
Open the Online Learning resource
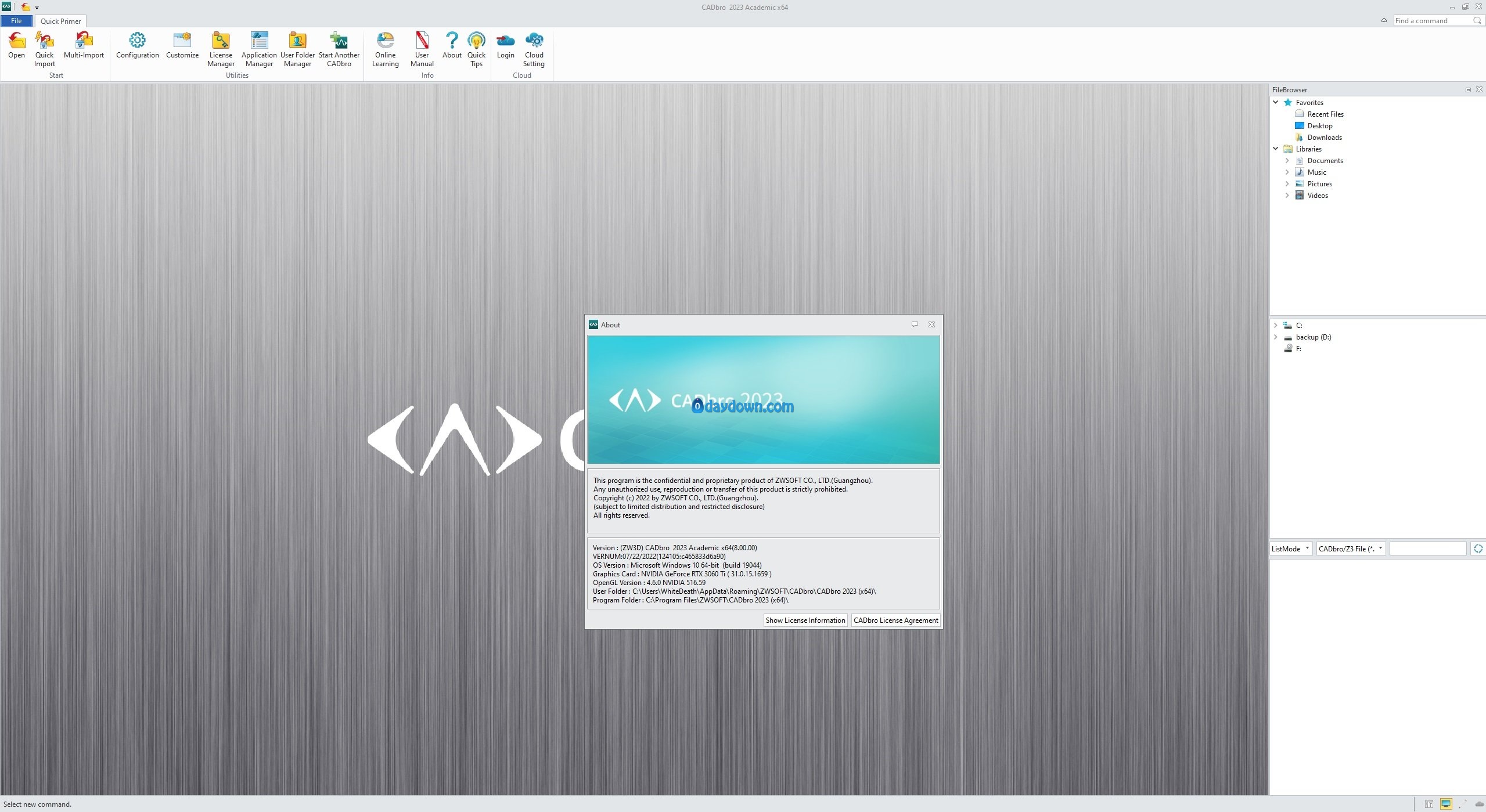386,49
